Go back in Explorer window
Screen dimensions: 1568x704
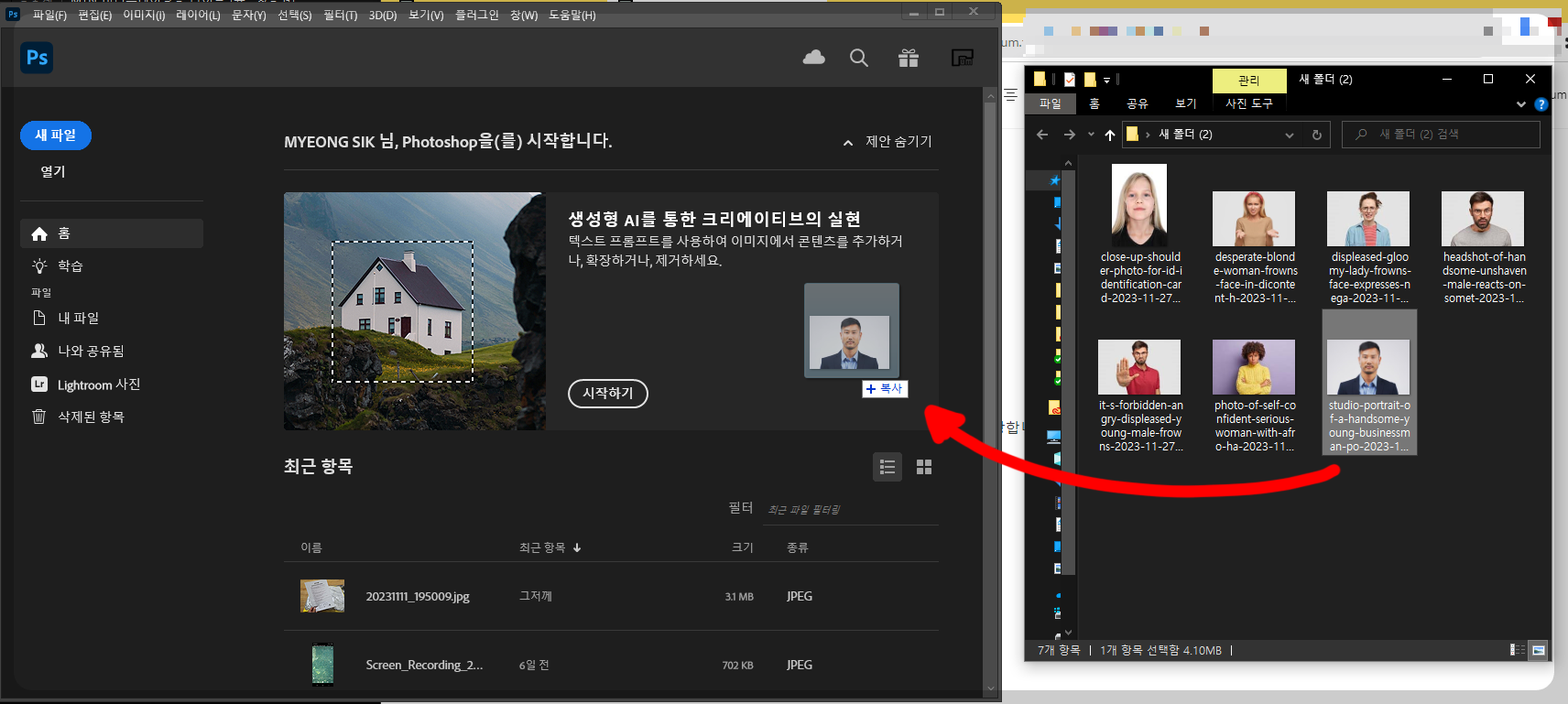click(1042, 135)
